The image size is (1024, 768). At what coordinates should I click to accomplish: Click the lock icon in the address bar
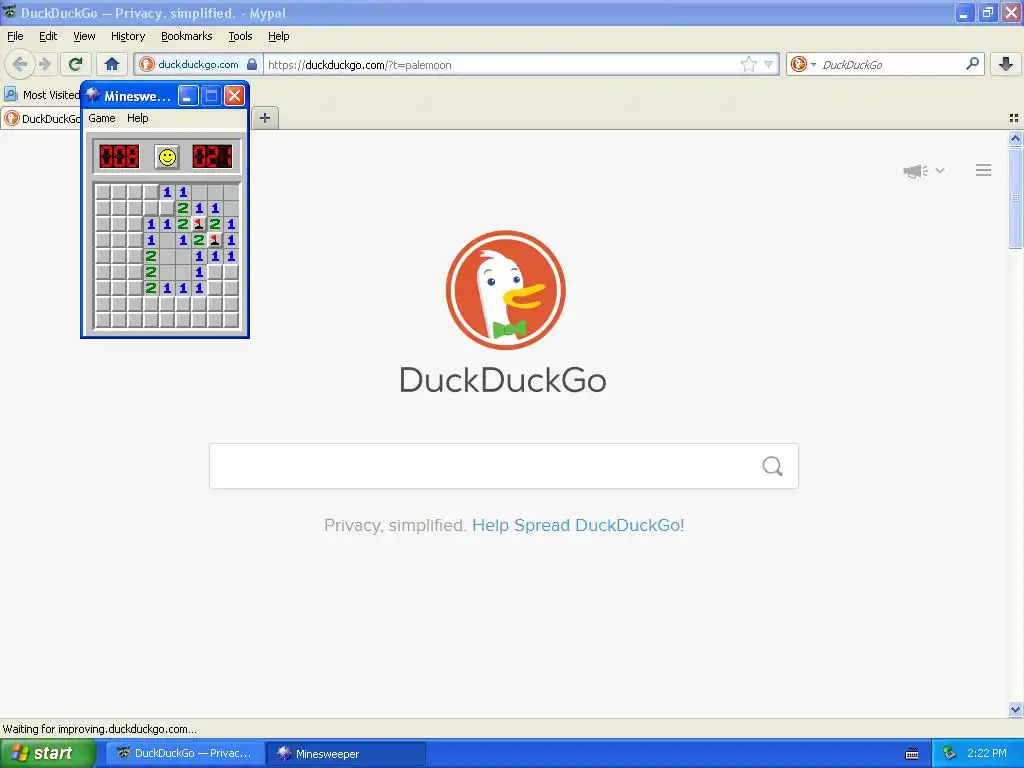tap(252, 64)
